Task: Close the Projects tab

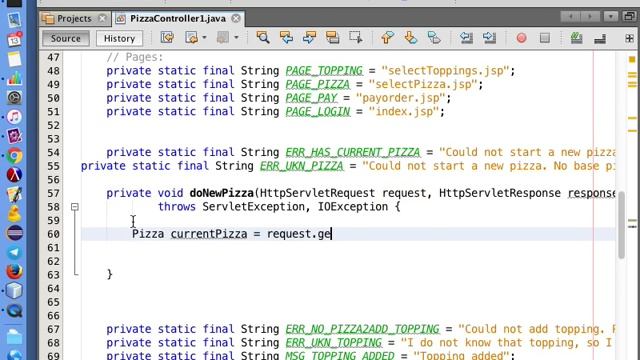Action: click(102, 18)
